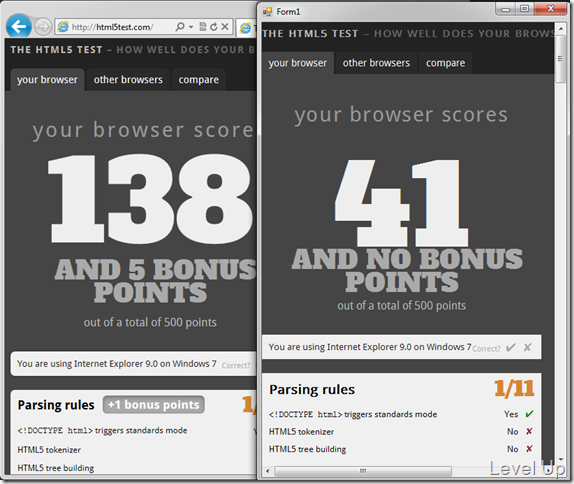Click Form1 vertical scrollbar down arrow
Screen dimensions: 574x484
click(560, 459)
